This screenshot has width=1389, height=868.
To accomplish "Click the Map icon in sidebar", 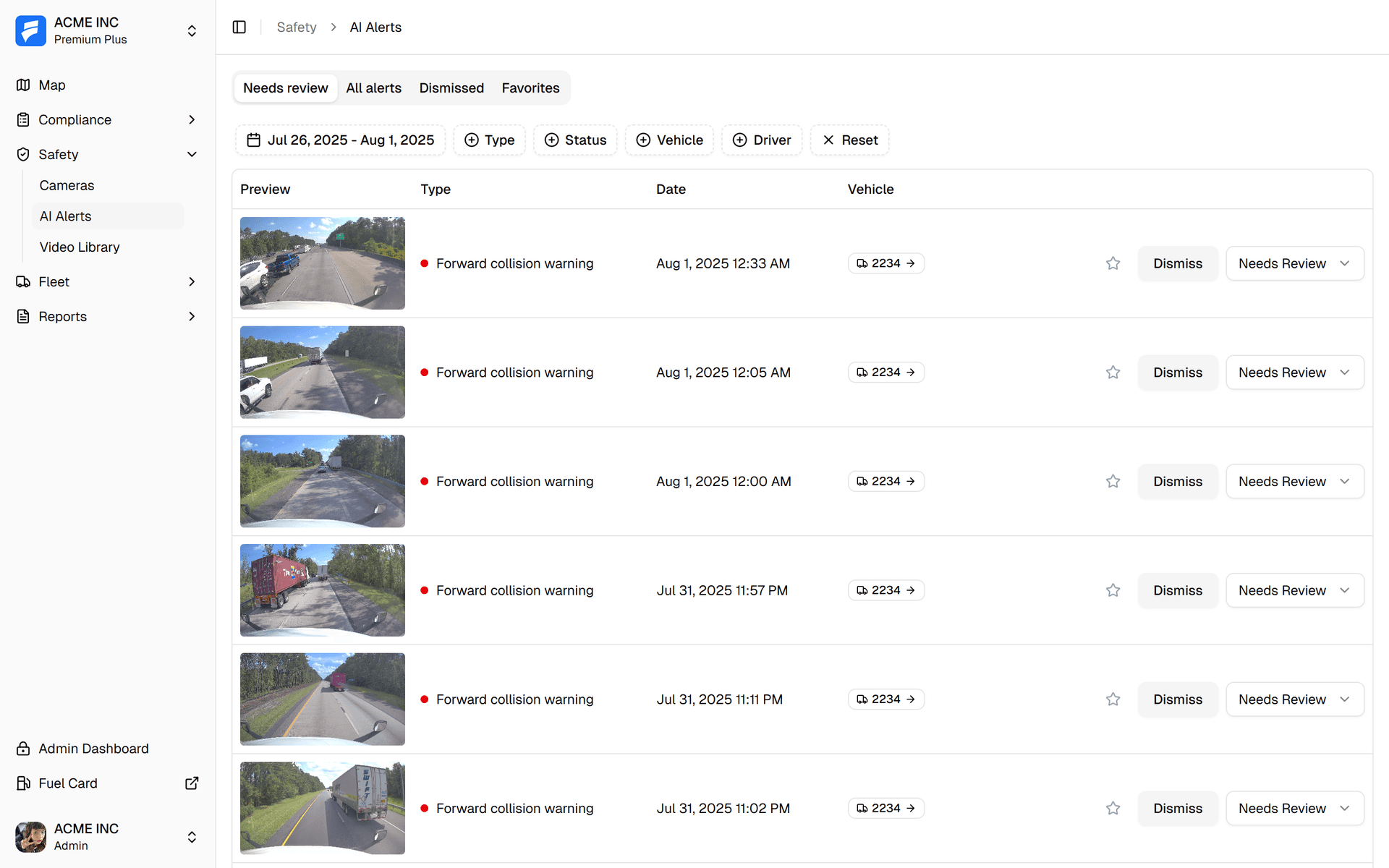I will pyautogui.click(x=23, y=85).
